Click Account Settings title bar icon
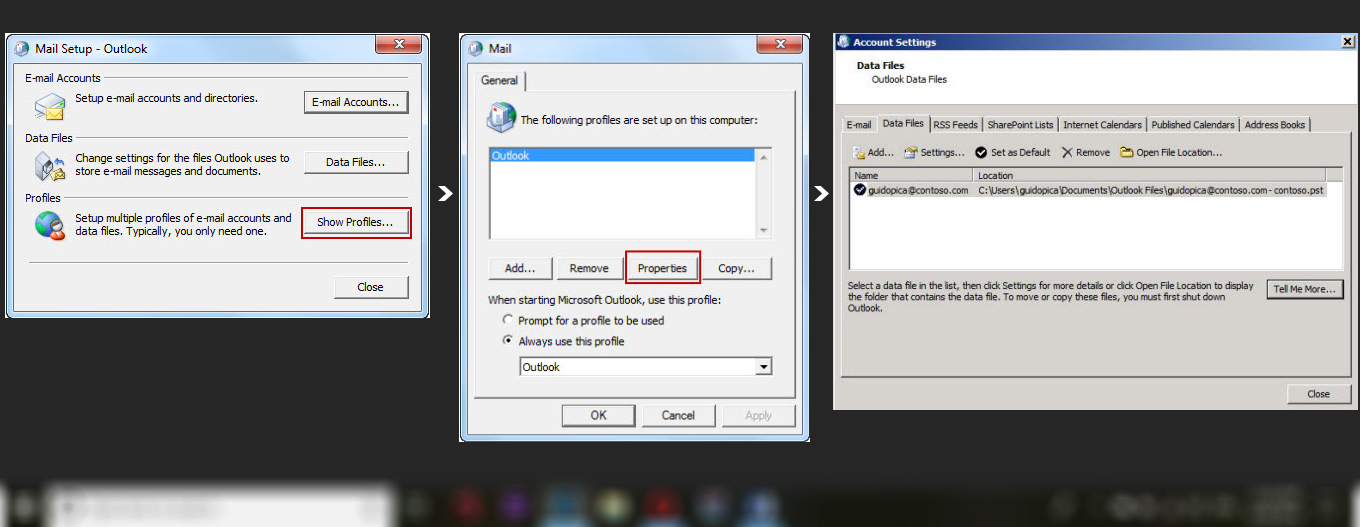1360x527 pixels. (844, 42)
